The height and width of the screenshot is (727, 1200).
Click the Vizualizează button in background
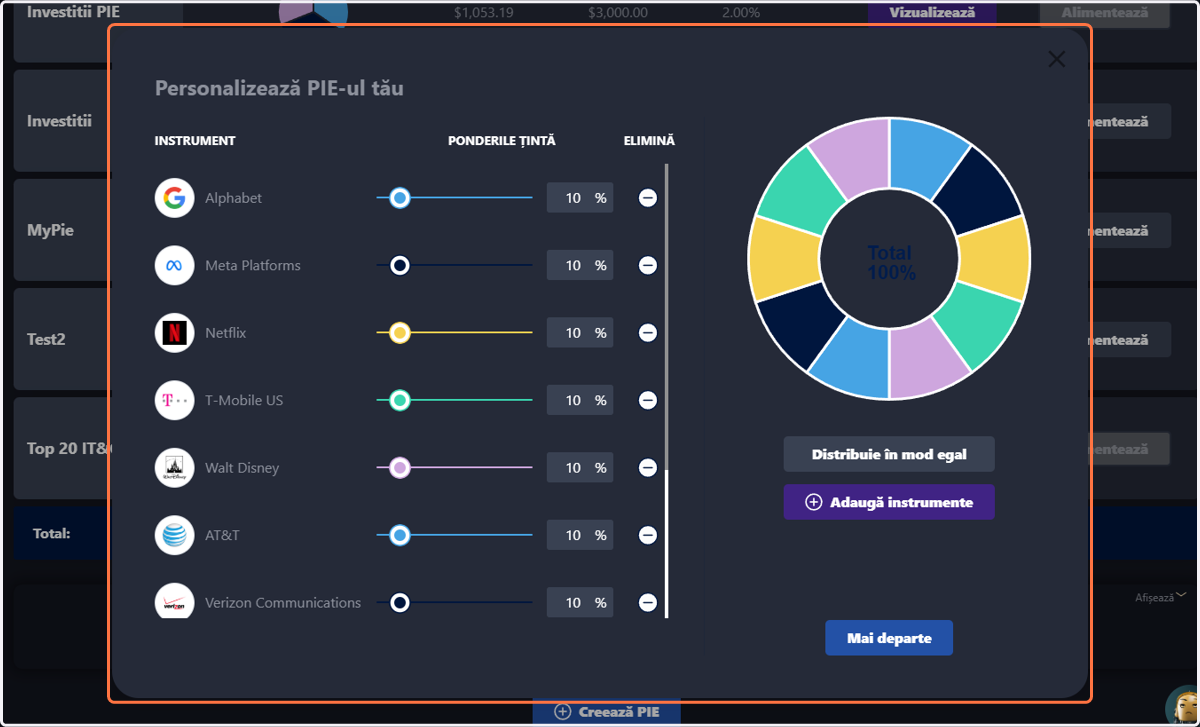pos(932,13)
